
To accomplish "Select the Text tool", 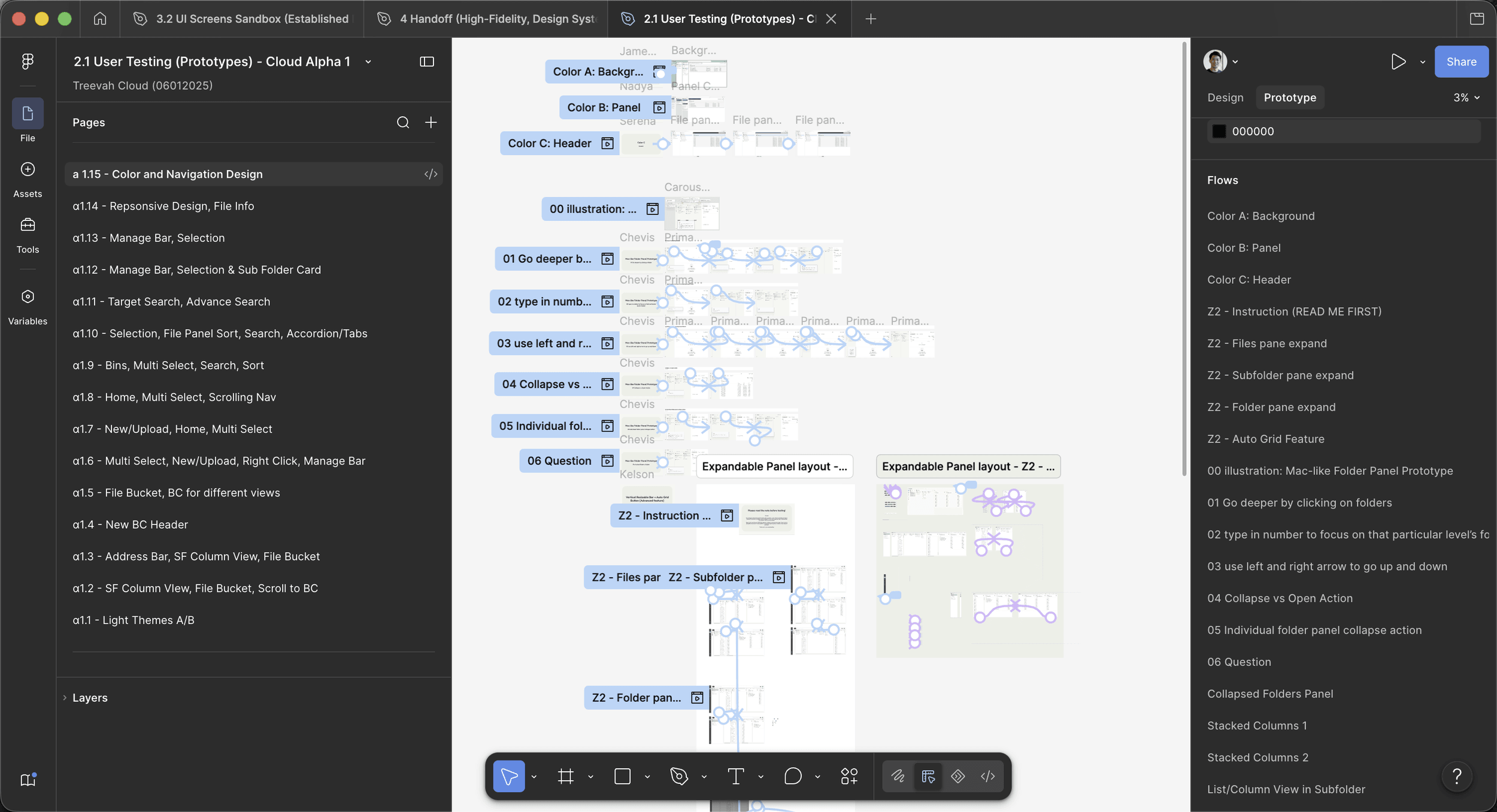I will (736, 776).
